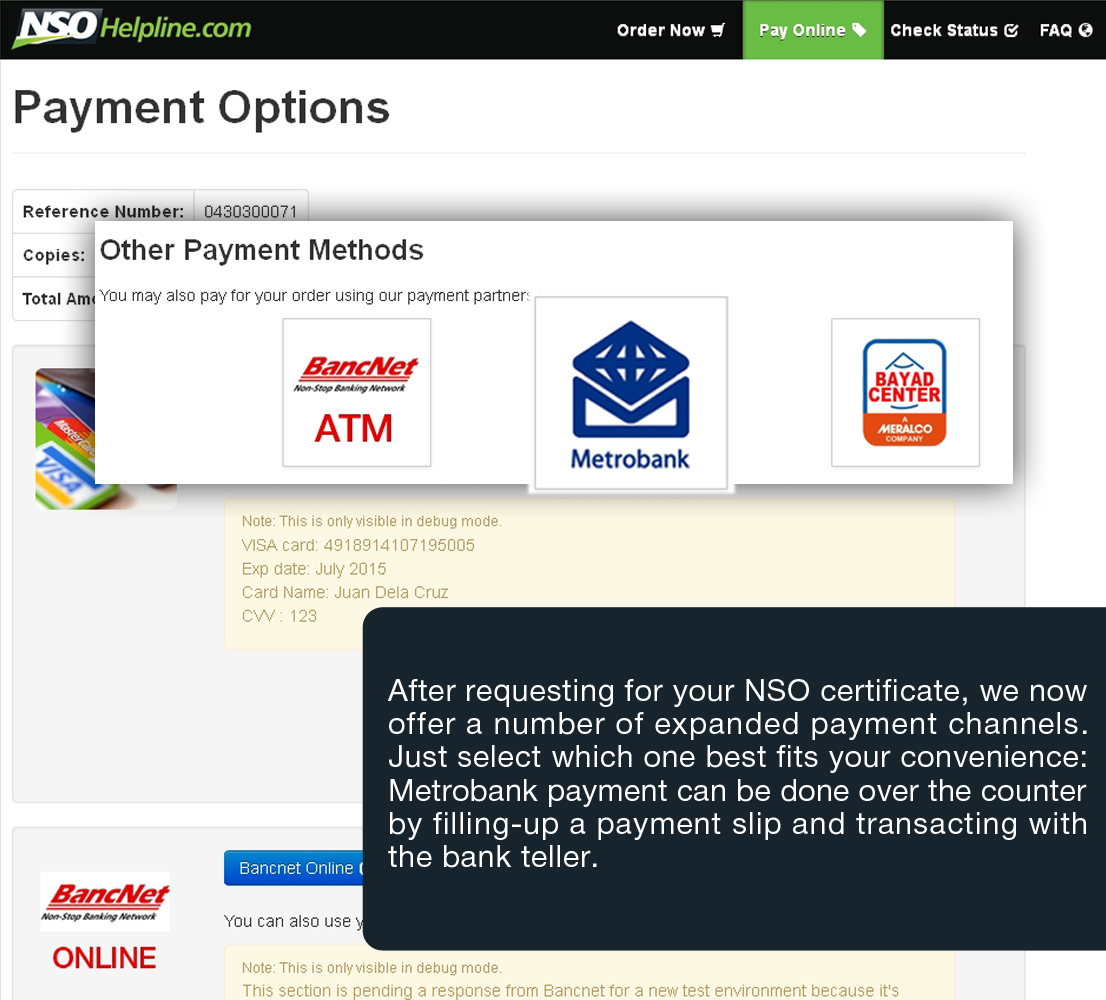The height and width of the screenshot is (1000, 1106).
Task: Click the globe icon beside FAQ
Action: (1086, 30)
